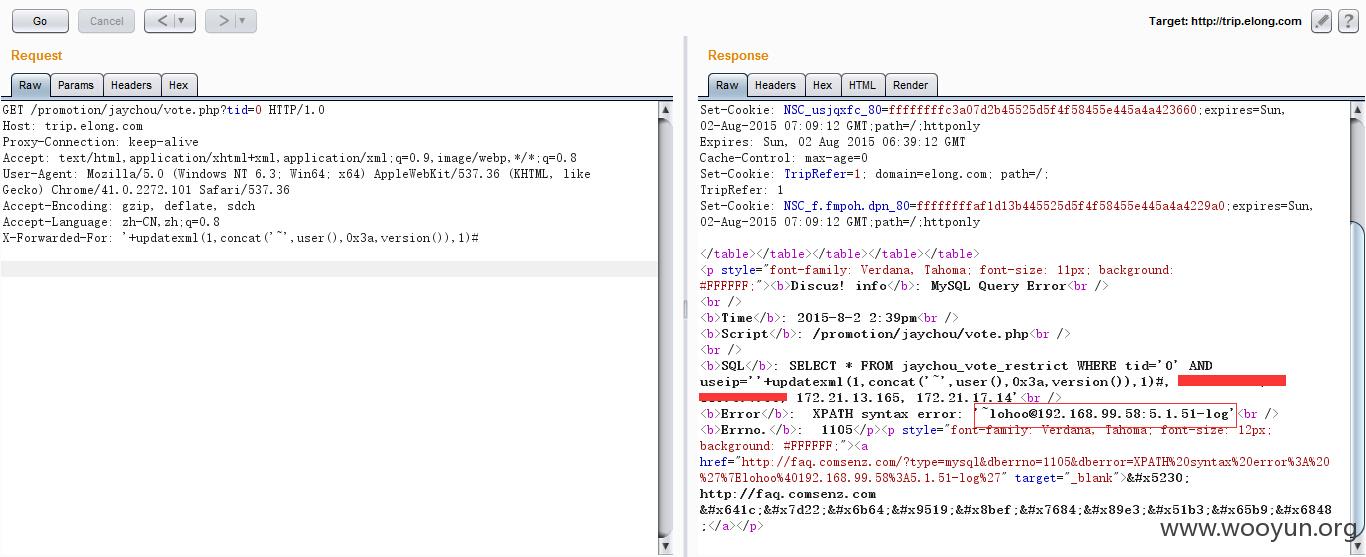
Task: Click 'Script: /promotion/jaychou/vote.php' response line
Action: coord(886,334)
